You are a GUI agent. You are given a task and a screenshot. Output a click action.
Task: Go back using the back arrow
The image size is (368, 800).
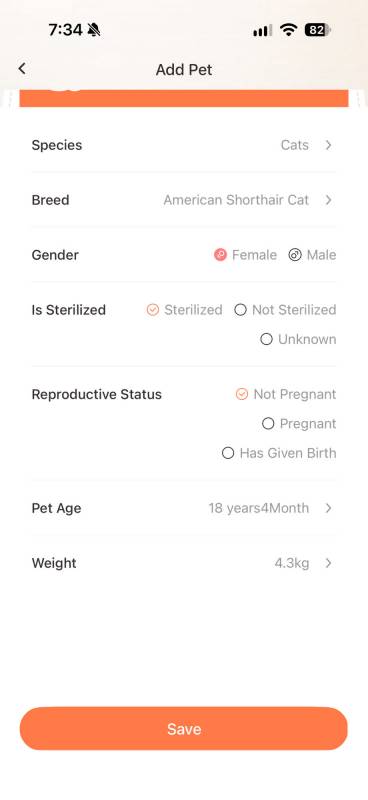[x=21, y=68]
